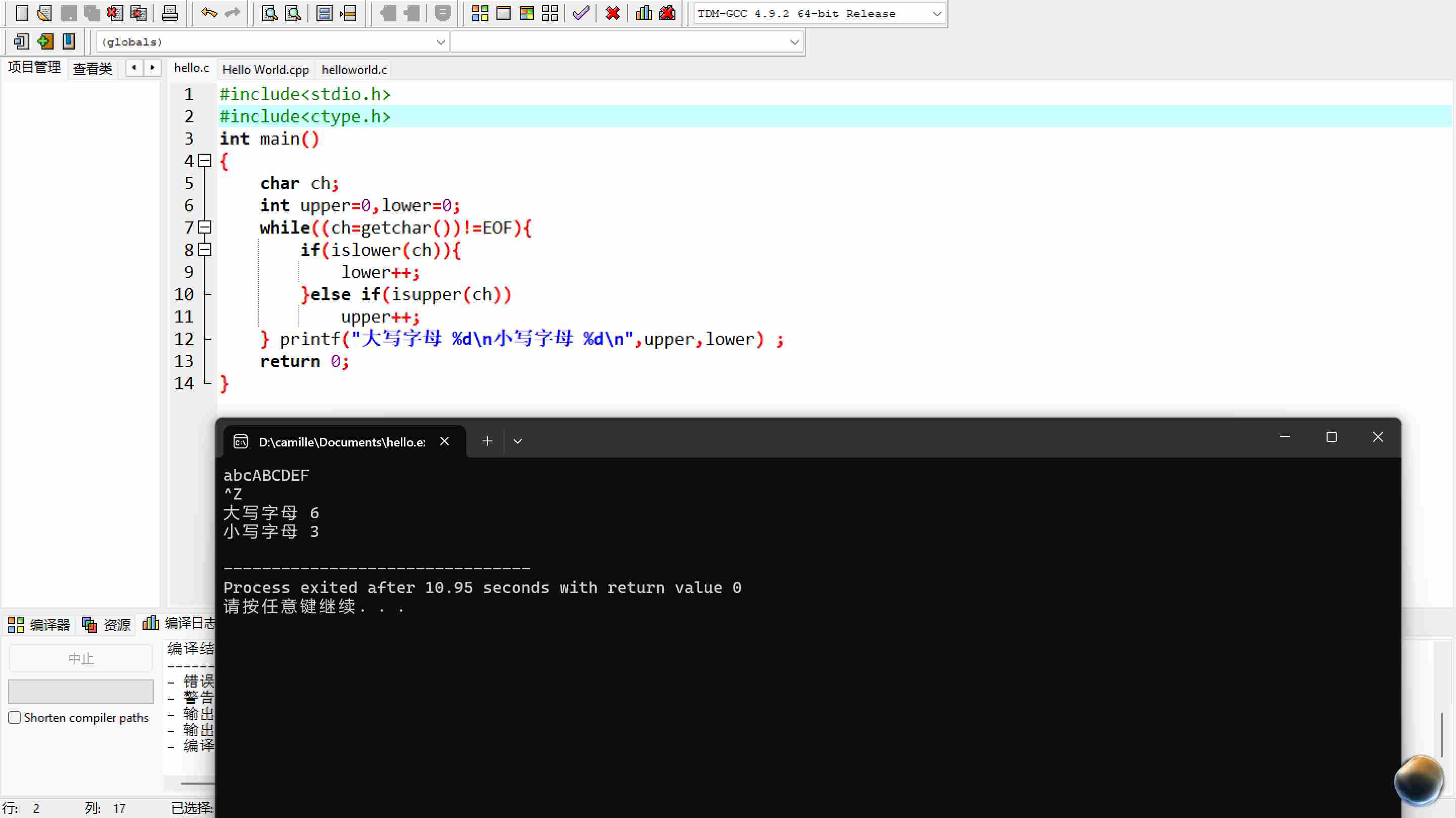The image size is (1456, 818).
Task: Expand the (globals) scope dropdown
Action: (440, 42)
